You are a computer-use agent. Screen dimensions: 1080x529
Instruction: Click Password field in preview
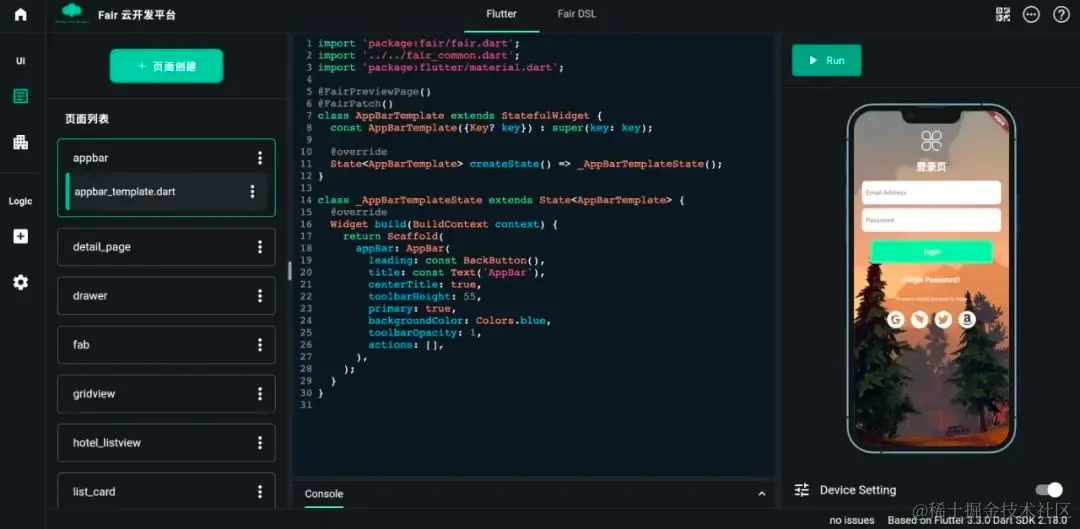(x=931, y=220)
